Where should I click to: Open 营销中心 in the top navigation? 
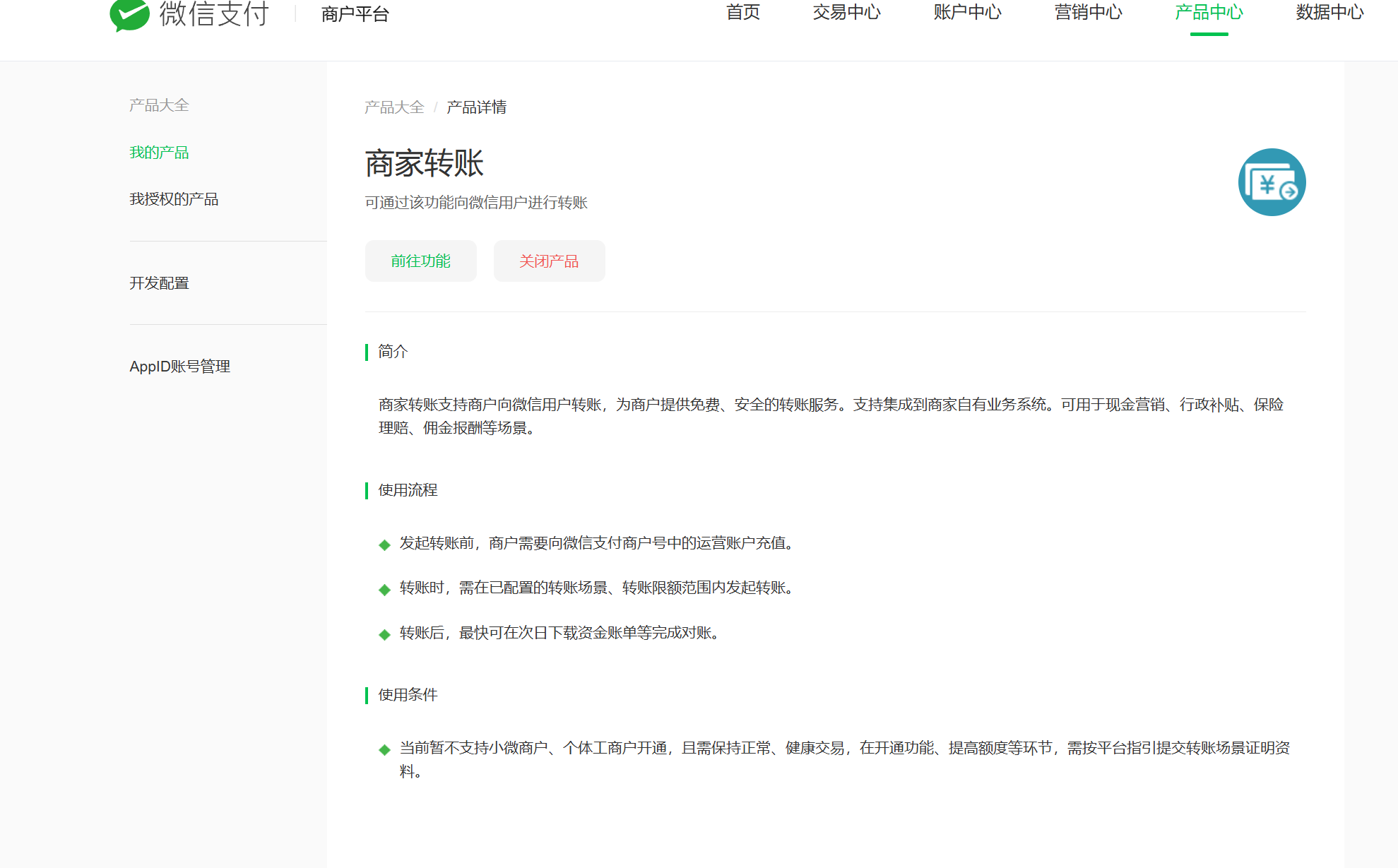click(1088, 13)
